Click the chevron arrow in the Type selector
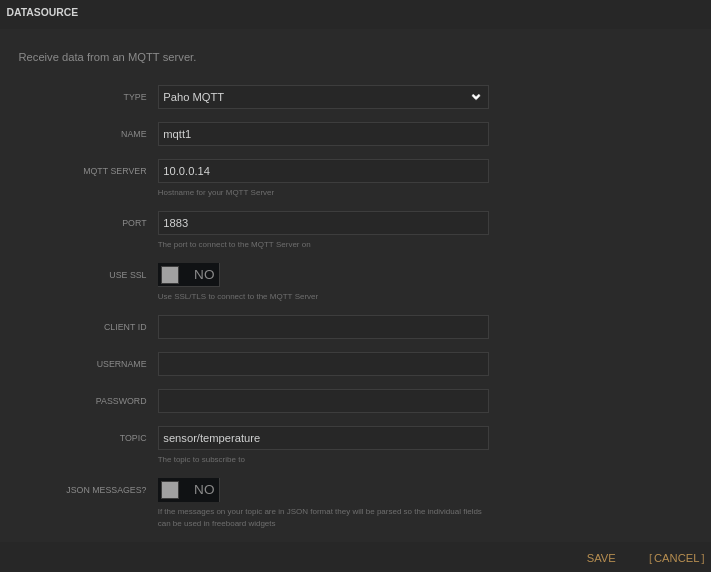This screenshot has width=711, height=572. click(x=476, y=97)
